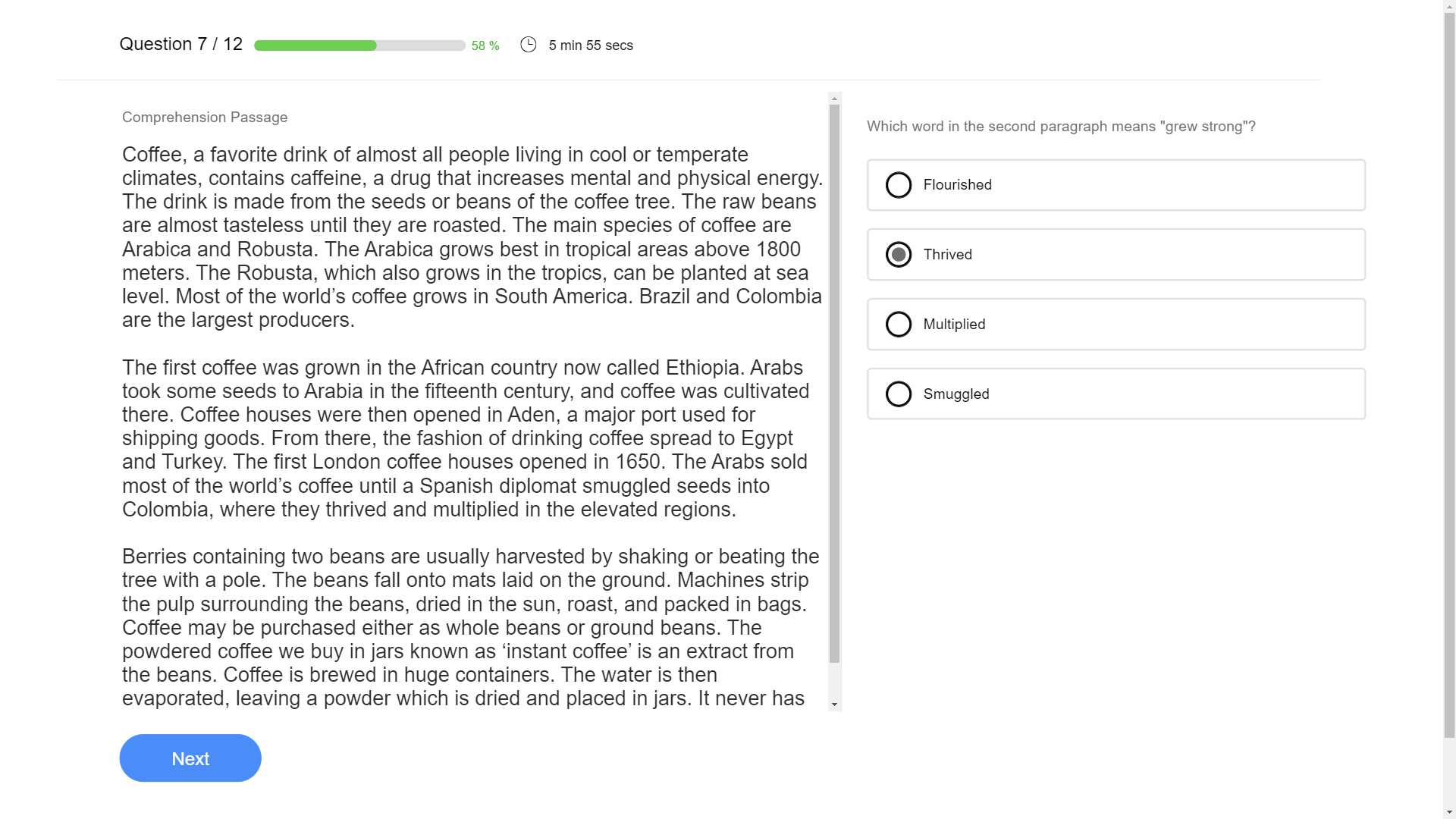Viewport: 1456px width, 819px height.
Task: Click the page scrollbar up arrow
Action: [x=1449, y=6]
